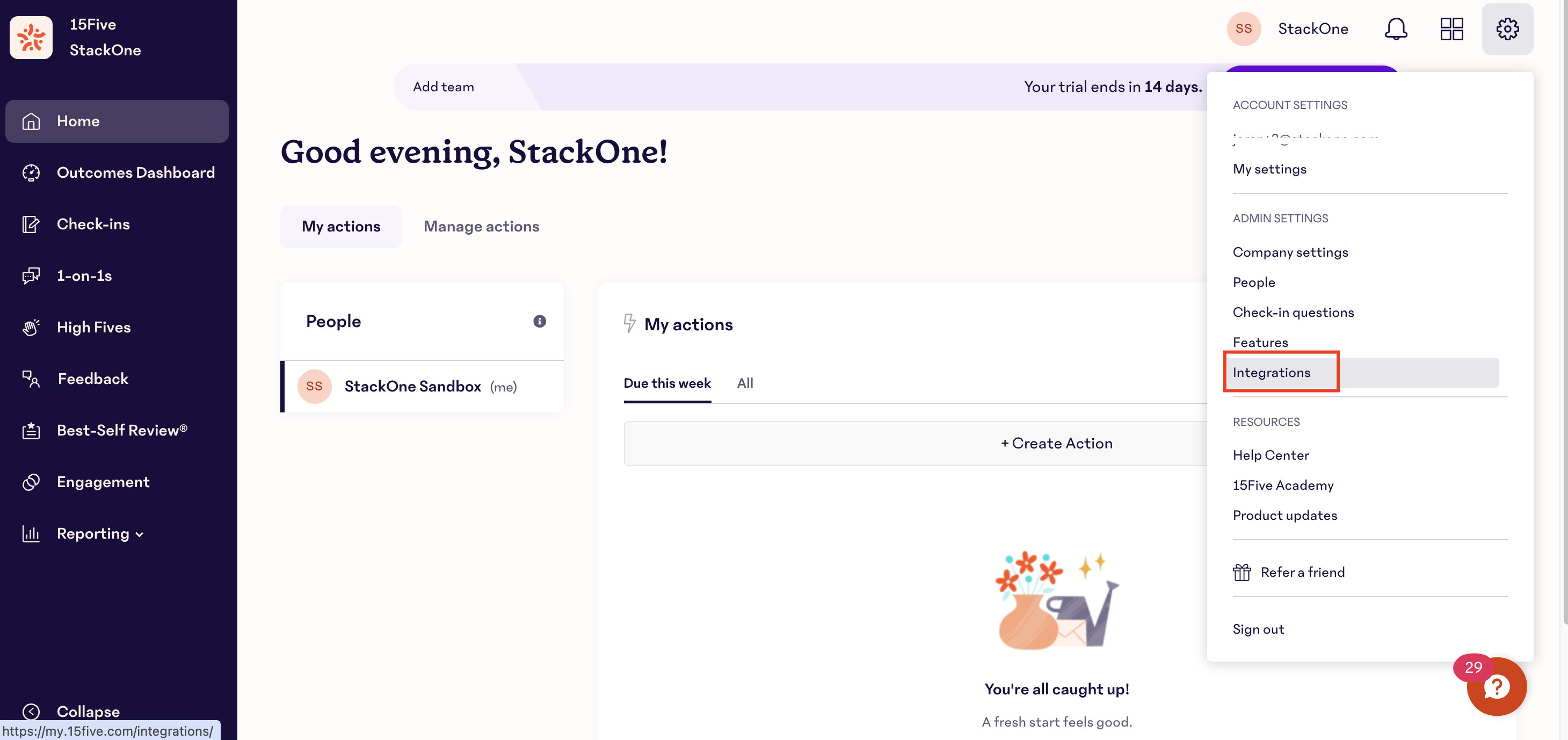Click Sign out in menu
This screenshot has width=1568, height=740.
tap(1258, 629)
